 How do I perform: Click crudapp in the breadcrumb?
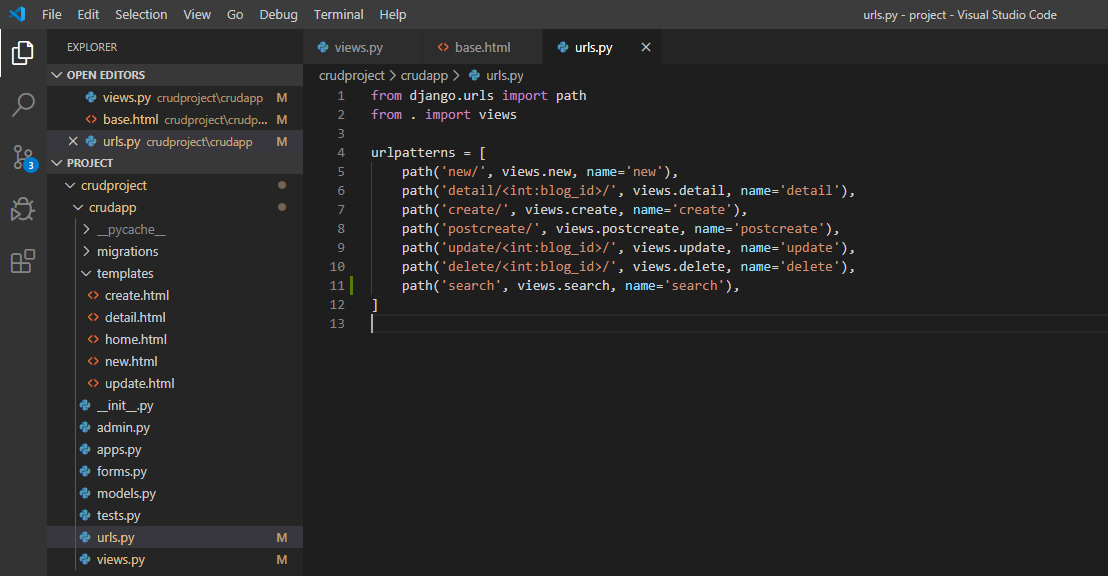pos(424,76)
